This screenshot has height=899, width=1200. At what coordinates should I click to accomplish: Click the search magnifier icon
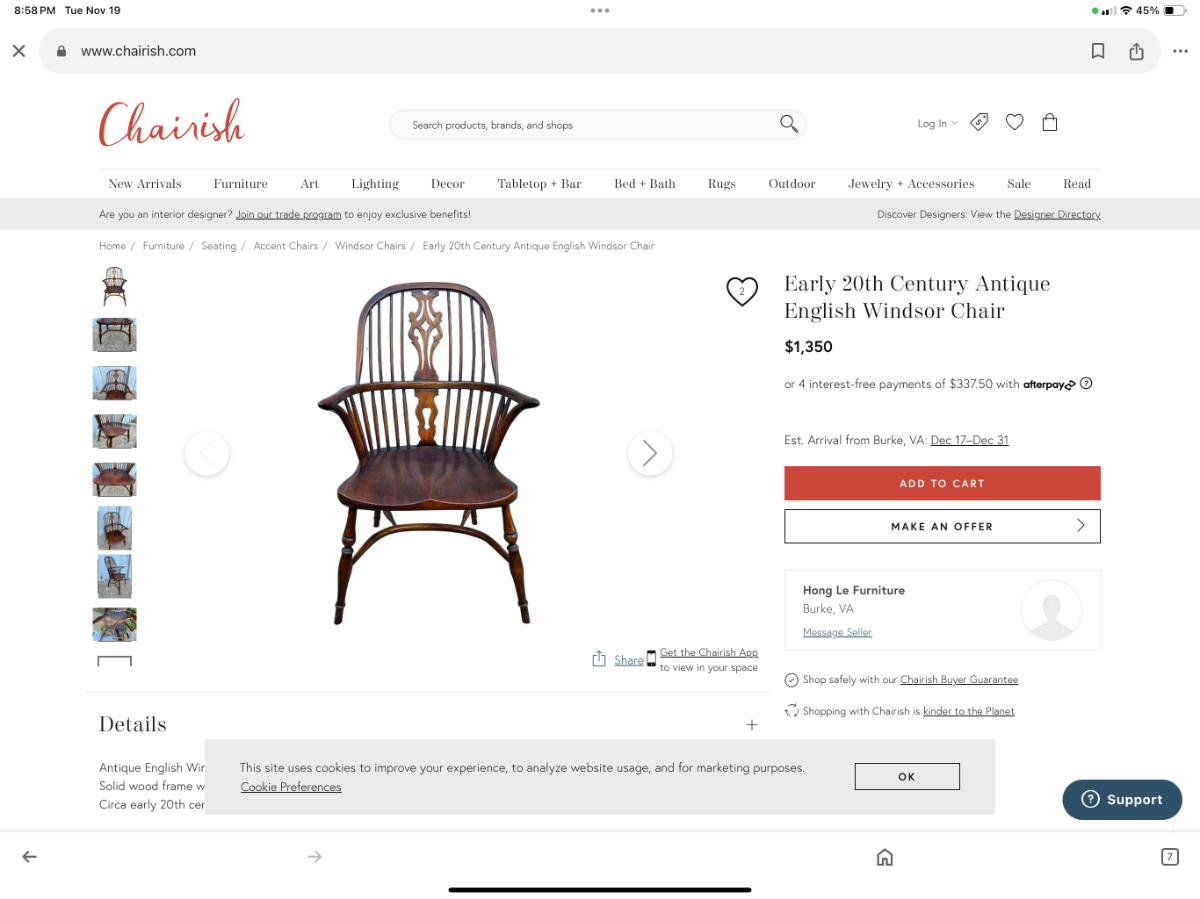[789, 124]
